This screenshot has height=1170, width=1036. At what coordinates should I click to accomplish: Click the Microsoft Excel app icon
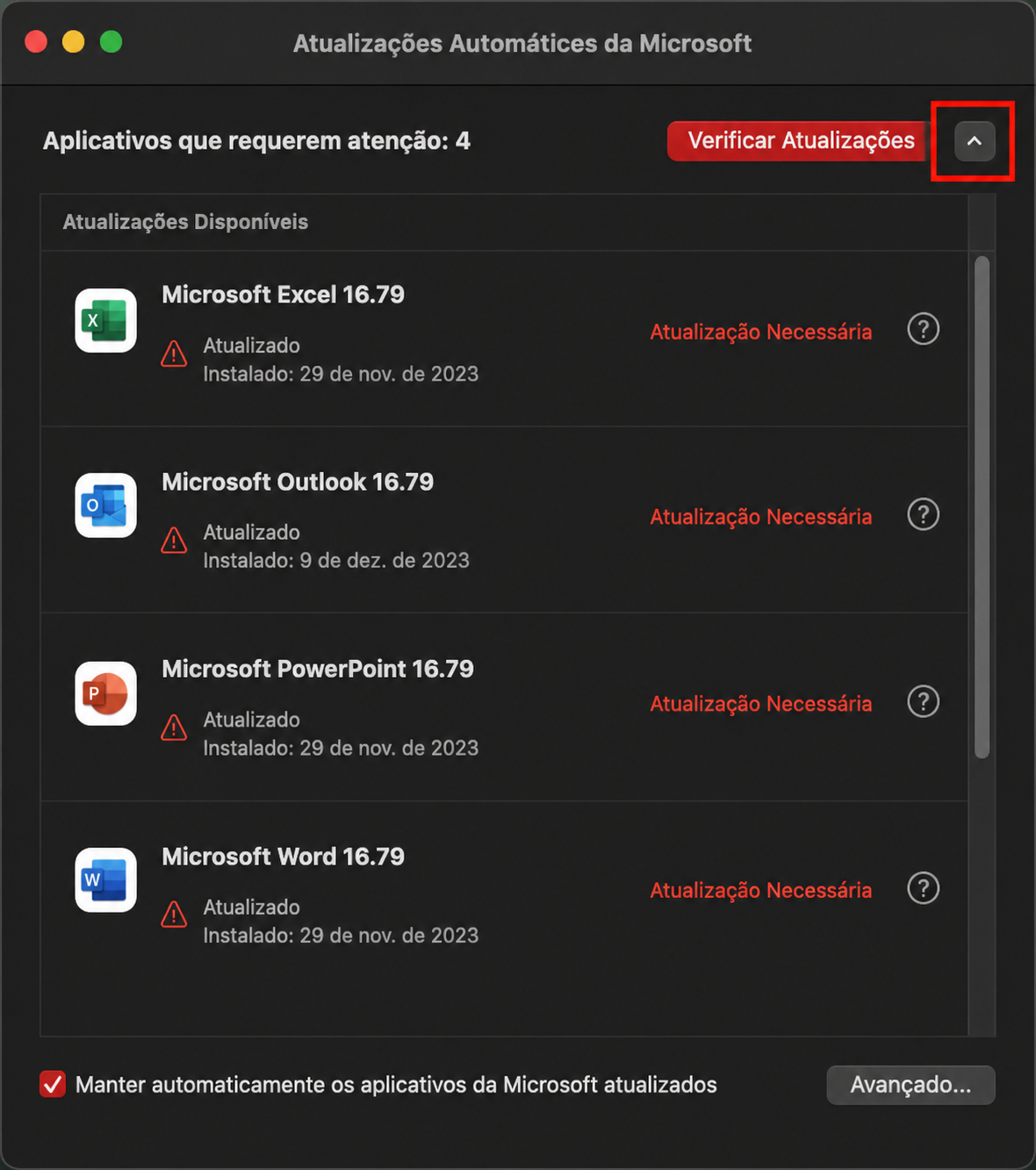tap(105, 320)
